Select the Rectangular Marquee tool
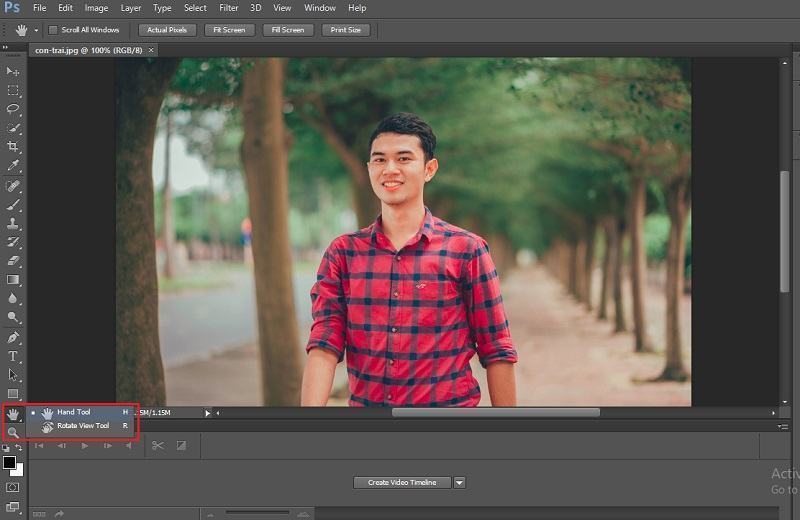The image size is (800, 520). coord(13,90)
